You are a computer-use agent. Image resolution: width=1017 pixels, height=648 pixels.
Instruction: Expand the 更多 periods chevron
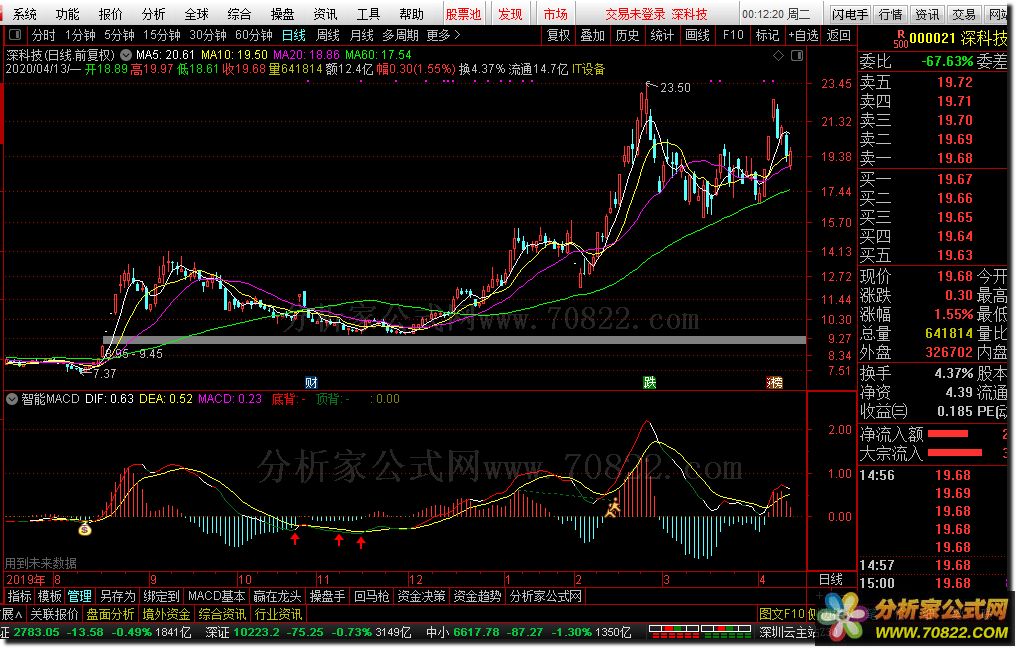pos(444,35)
